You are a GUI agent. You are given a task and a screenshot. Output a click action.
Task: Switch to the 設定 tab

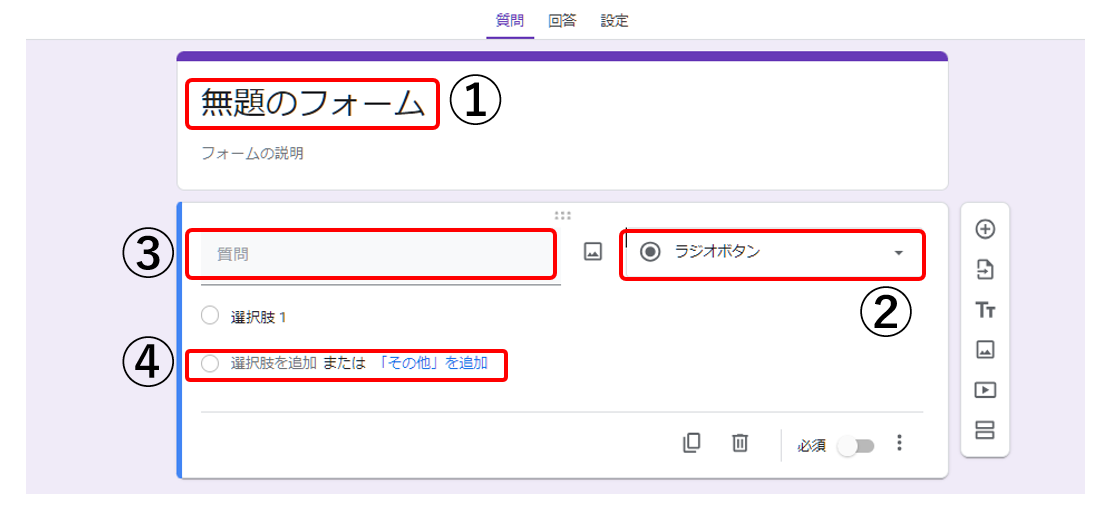pyautogui.click(x=615, y=20)
